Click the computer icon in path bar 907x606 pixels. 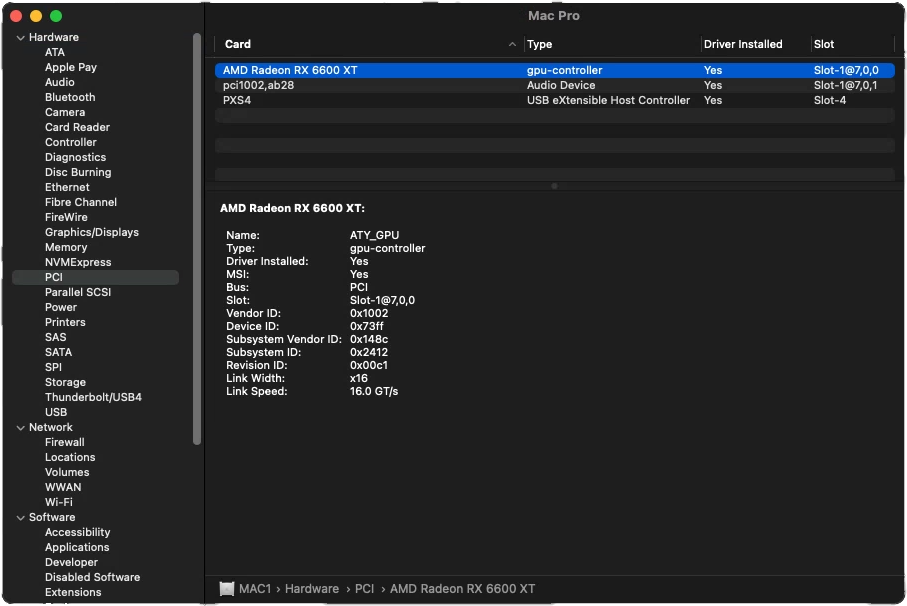pos(227,589)
